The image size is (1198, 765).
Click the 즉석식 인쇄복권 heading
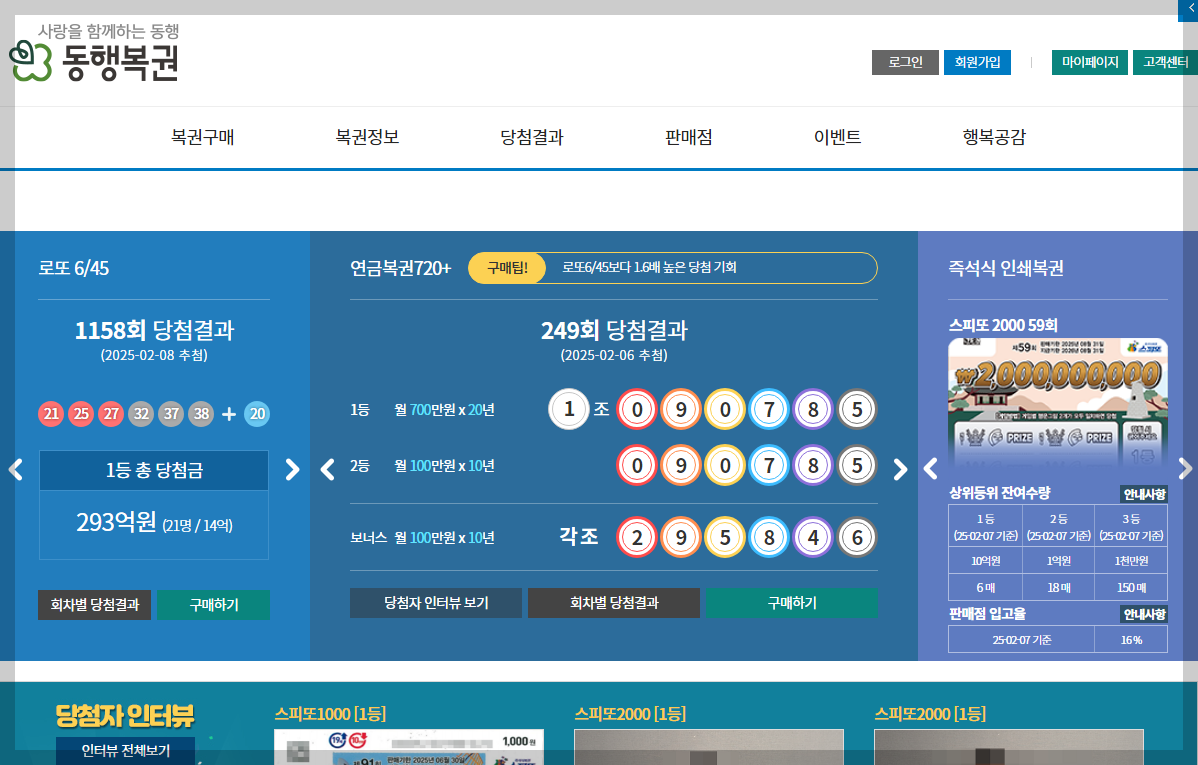1005,268
